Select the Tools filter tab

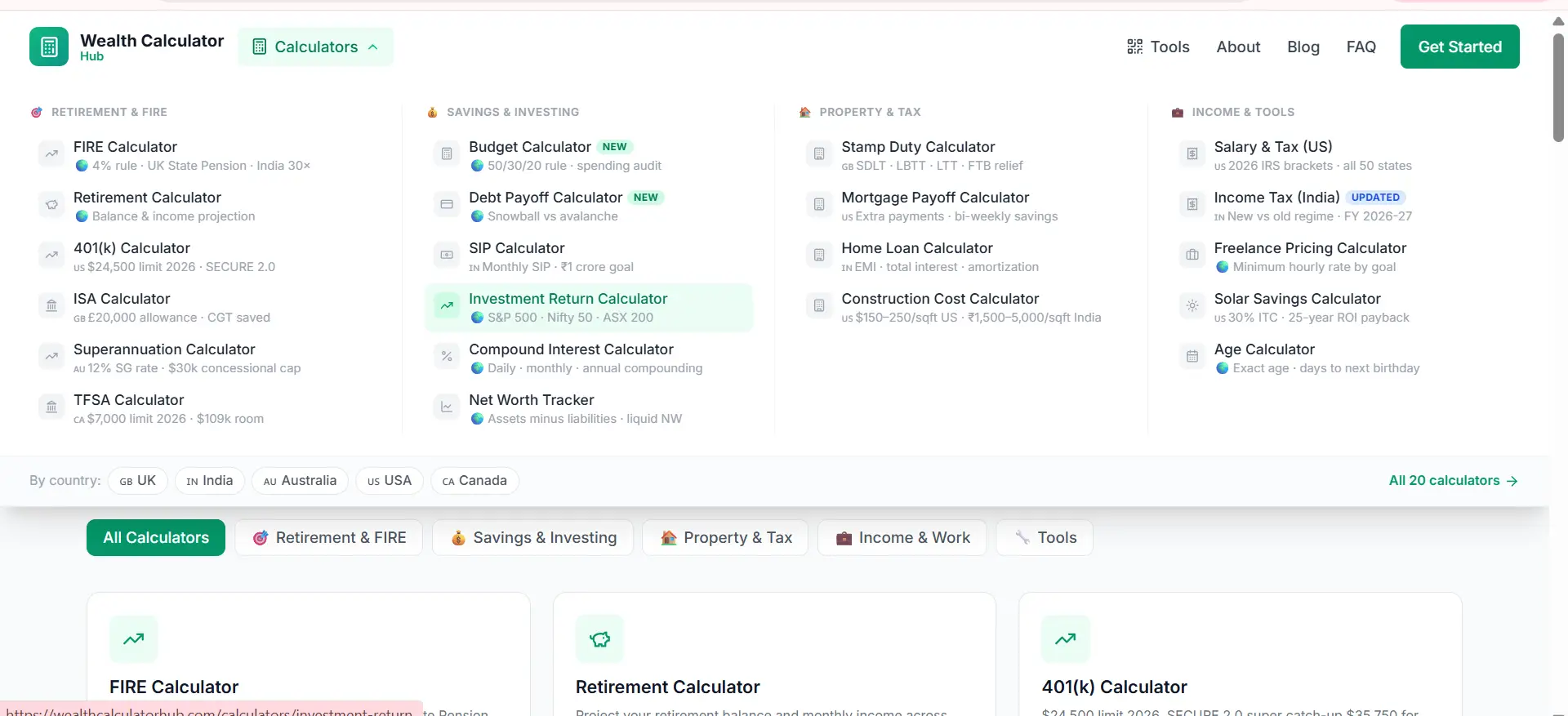pyautogui.click(x=1045, y=538)
